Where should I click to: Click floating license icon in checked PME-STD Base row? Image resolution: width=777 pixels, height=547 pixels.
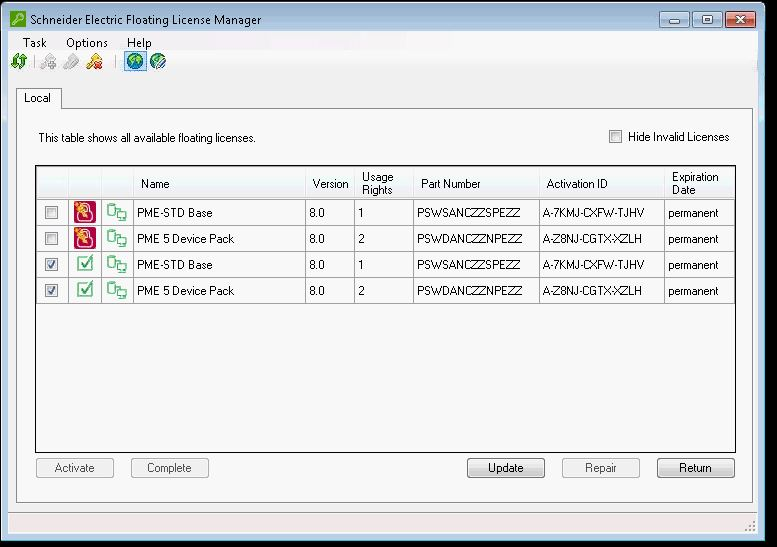[x=117, y=264]
